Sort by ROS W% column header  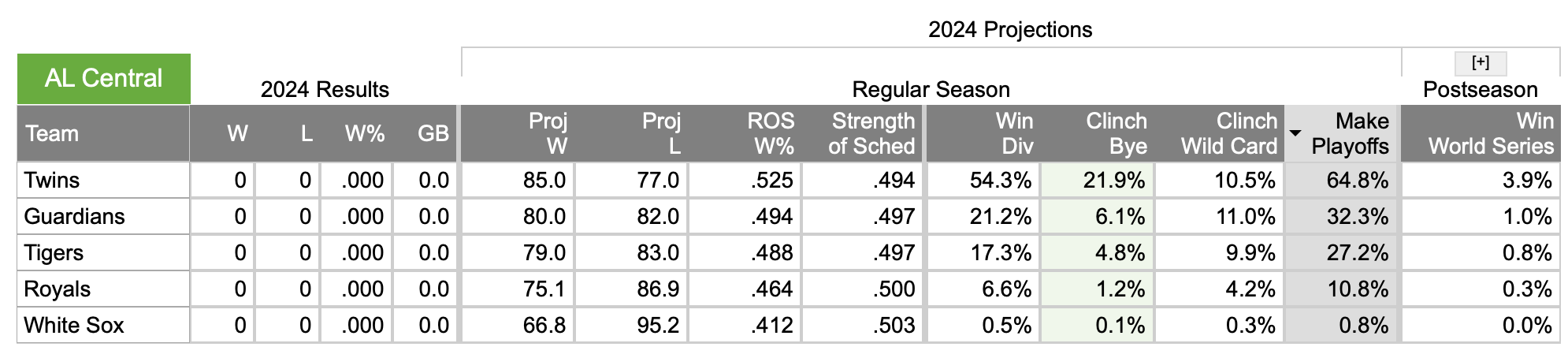771,133
